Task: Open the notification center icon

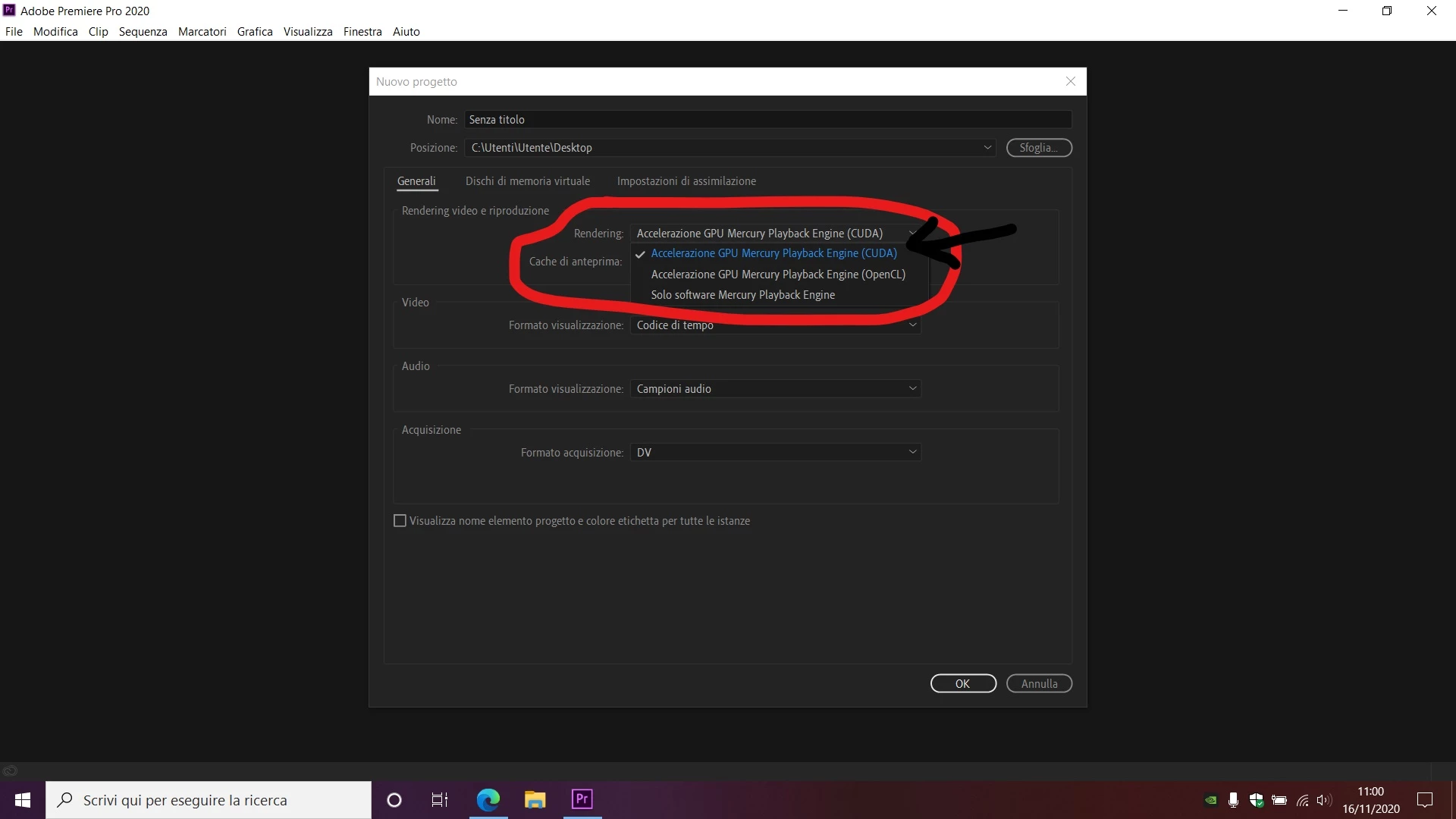Action: pos(1425,800)
